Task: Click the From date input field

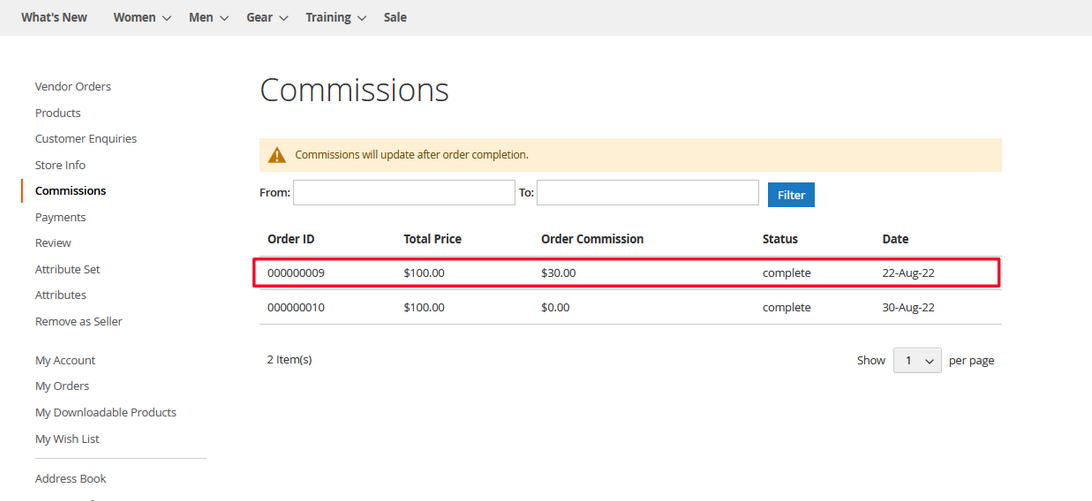Action: [404, 193]
